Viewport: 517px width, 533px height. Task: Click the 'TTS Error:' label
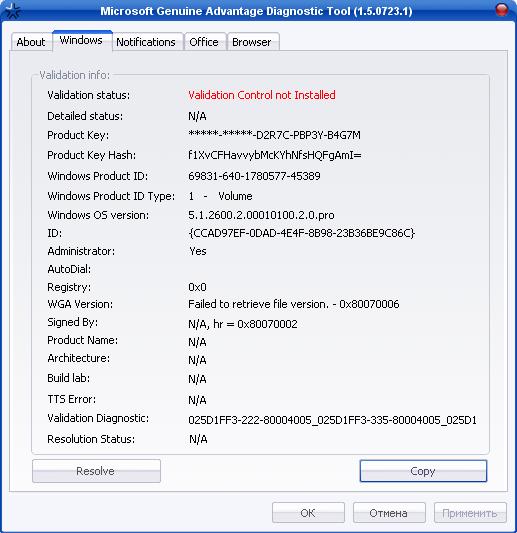(x=71, y=399)
